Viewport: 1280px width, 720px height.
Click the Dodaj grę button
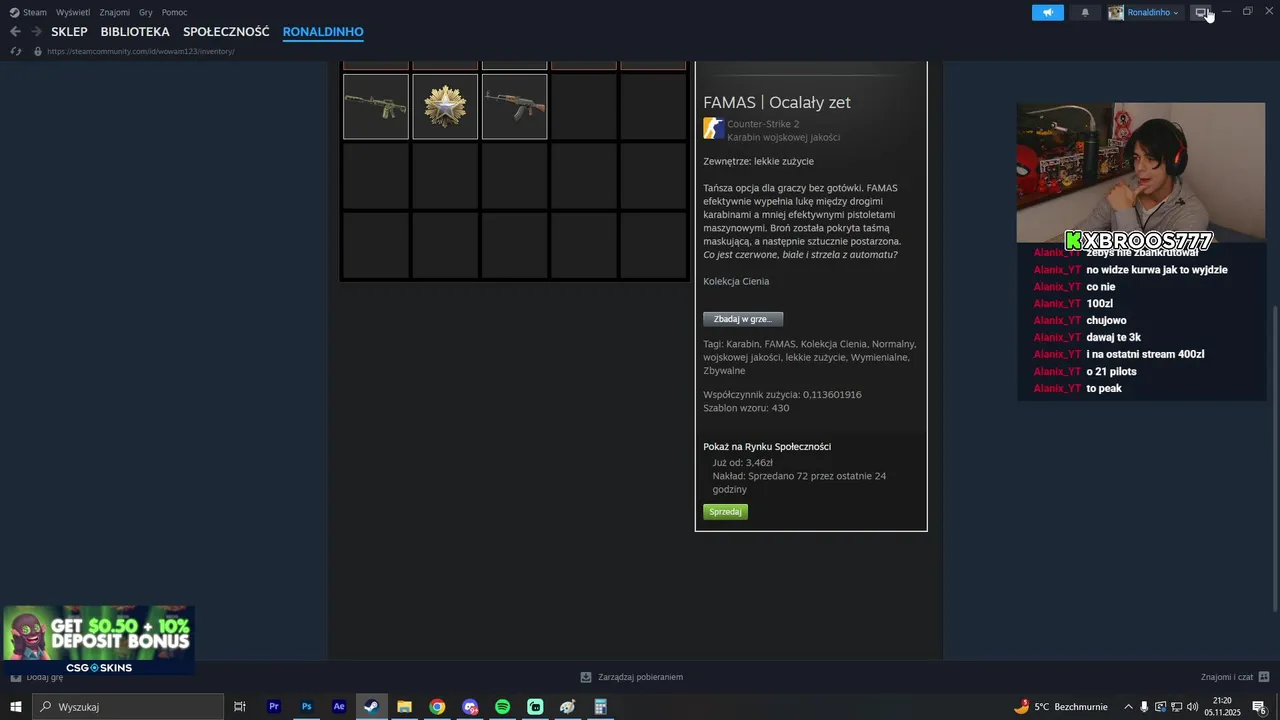tap(37, 677)
